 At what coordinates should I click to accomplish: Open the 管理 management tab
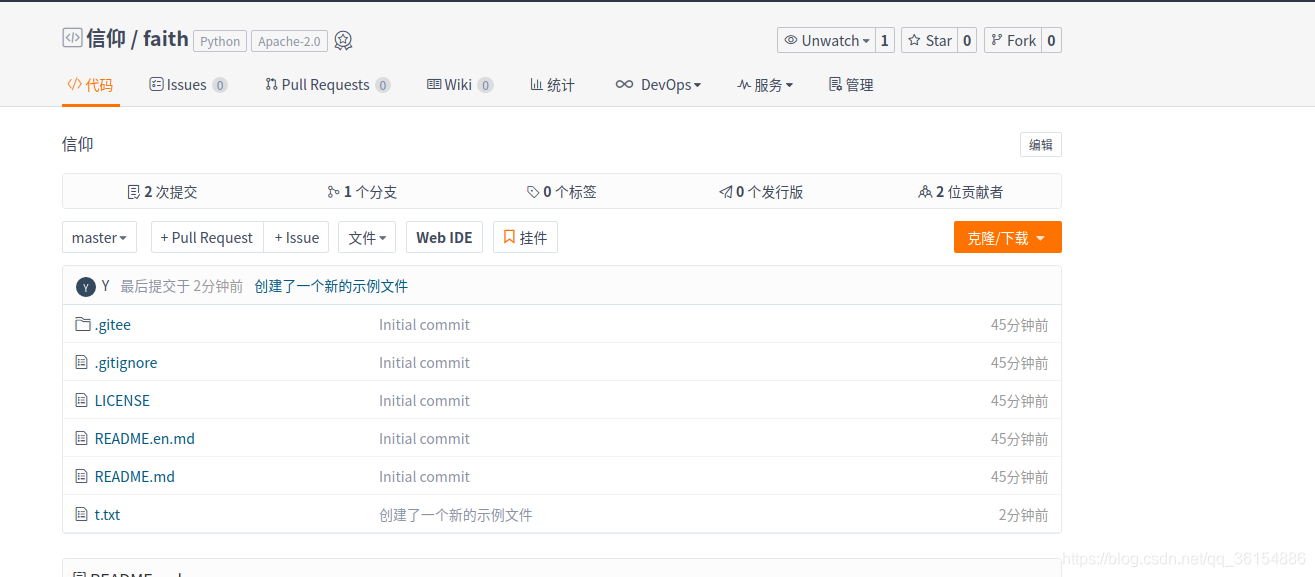(x=851, y=85)
